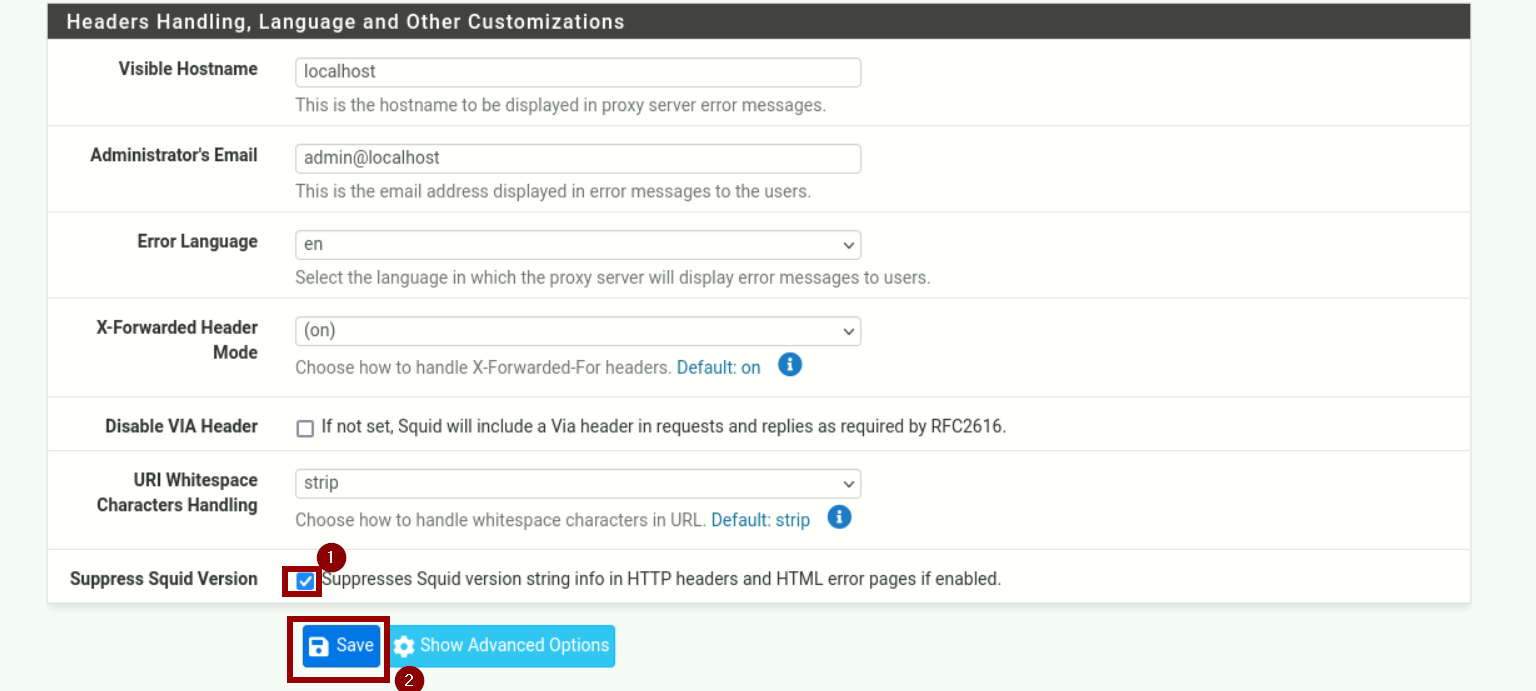Click the 'Default: on' link
The height and width of the screenshot is (691, 1536).
click(718, 368)
